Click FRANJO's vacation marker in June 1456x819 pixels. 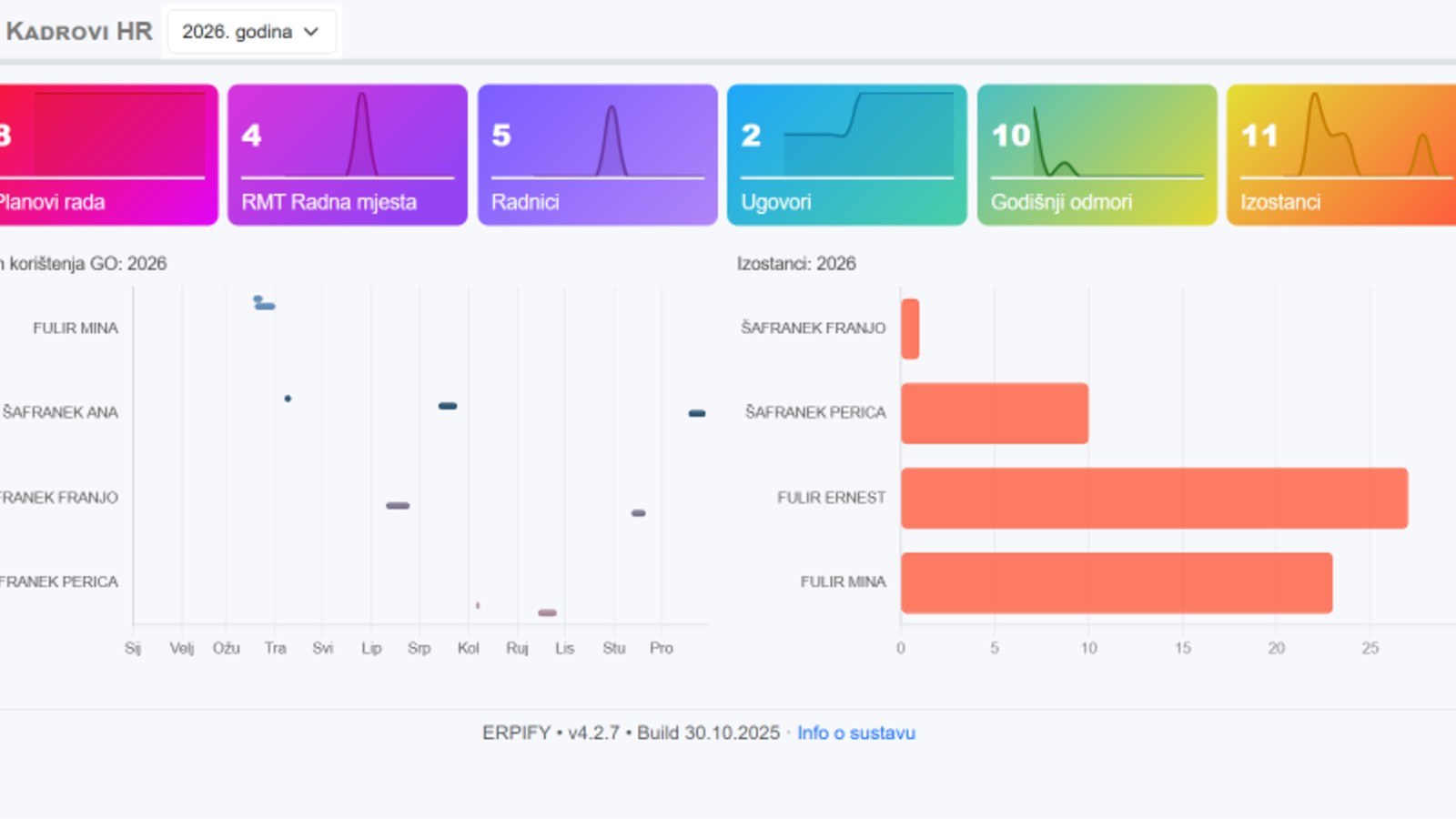point(398,505)
